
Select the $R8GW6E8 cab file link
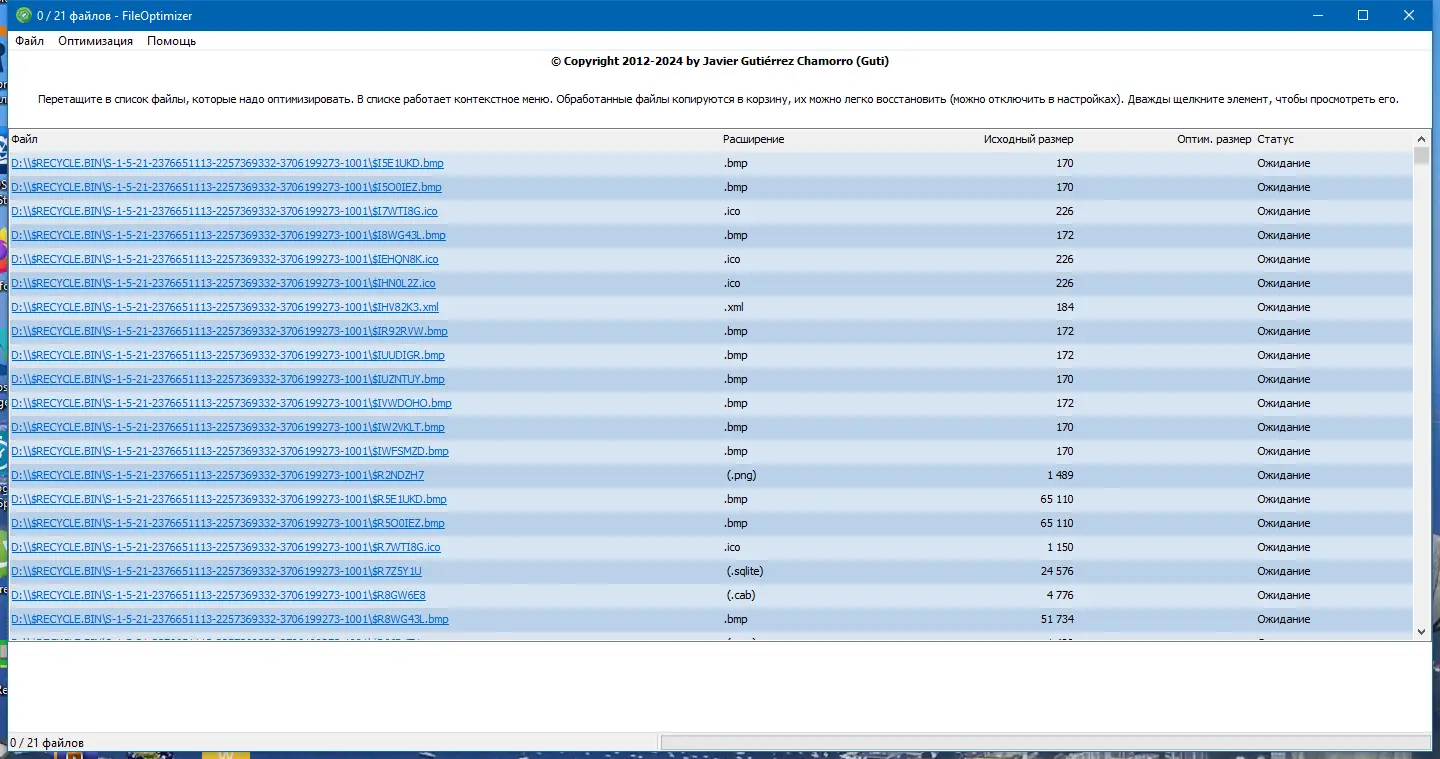coord(218,595)
